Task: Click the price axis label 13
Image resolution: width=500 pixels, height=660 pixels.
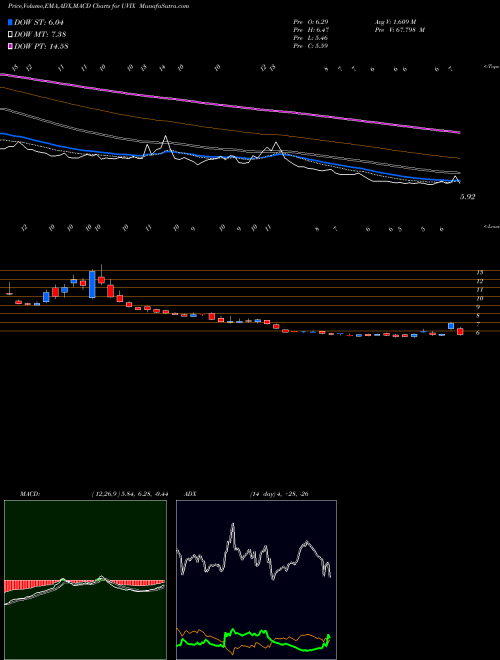Action: [x=480, y=272]
